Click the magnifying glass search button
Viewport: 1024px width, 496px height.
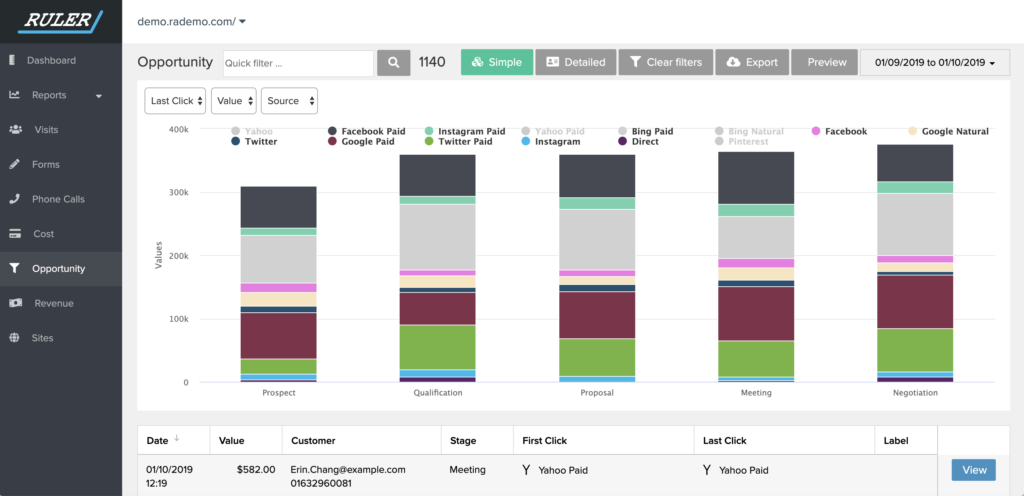tap(394, 62)
